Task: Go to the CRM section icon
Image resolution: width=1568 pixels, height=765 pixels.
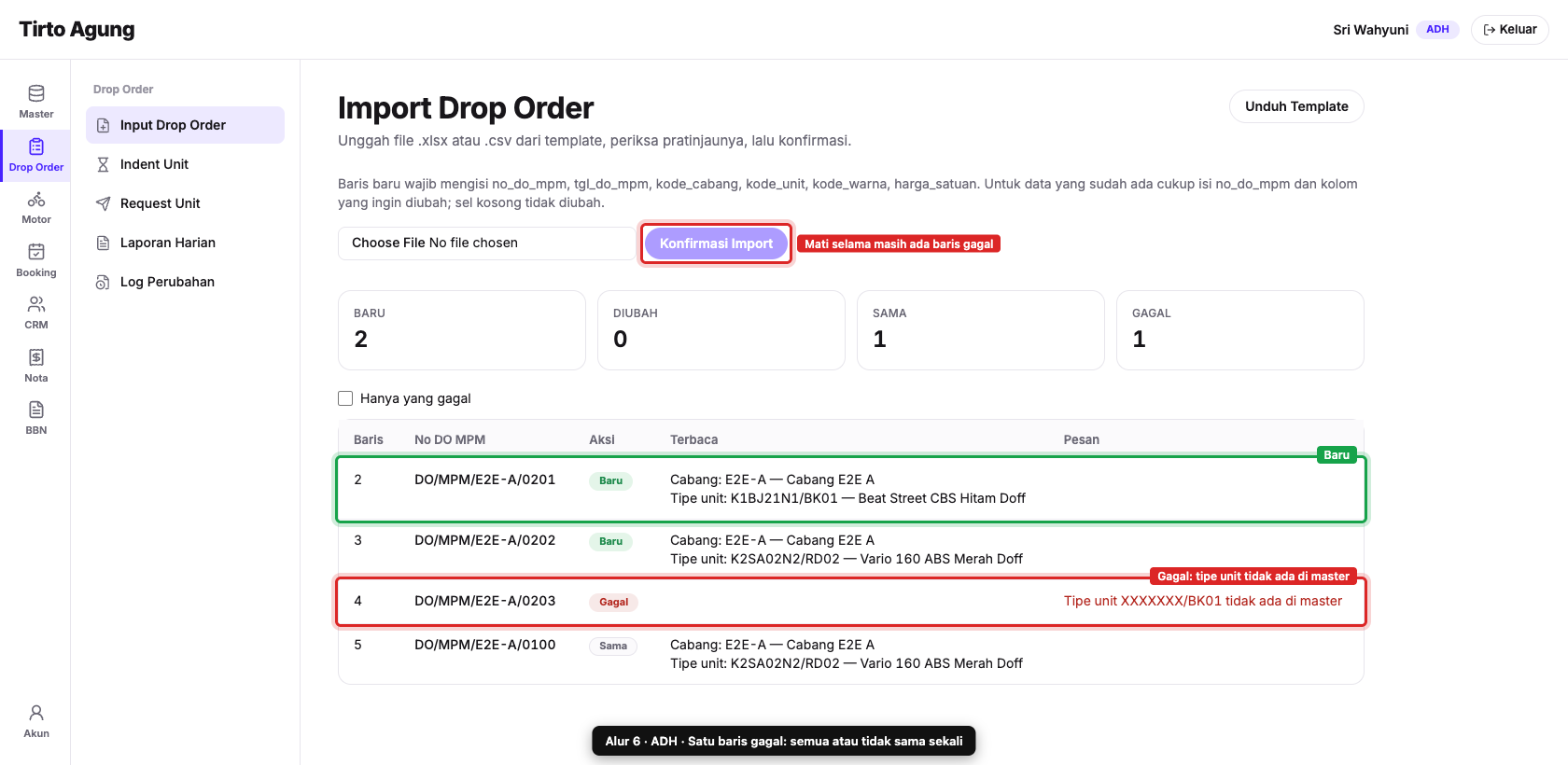Action: pos(35,313)
